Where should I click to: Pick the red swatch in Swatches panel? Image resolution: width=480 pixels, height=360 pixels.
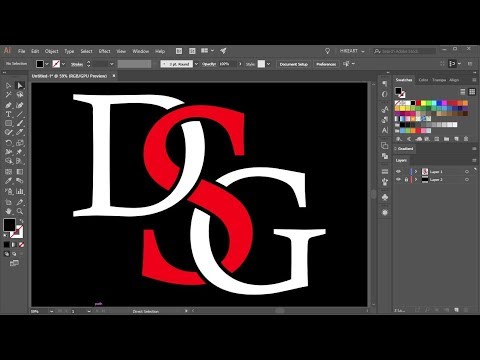pos(418,103)
